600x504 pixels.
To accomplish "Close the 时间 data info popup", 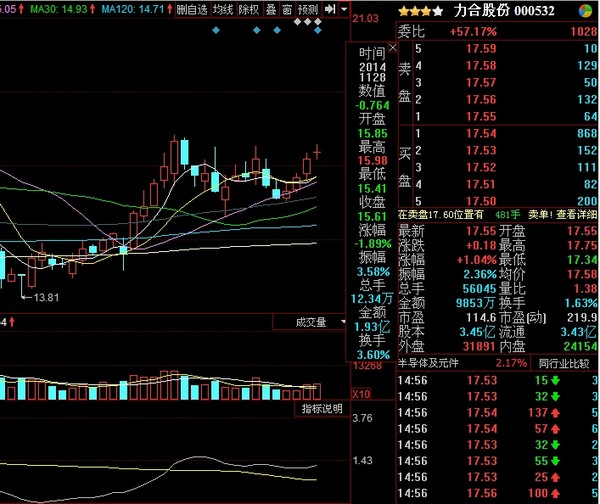I will (x=393, y=48).
